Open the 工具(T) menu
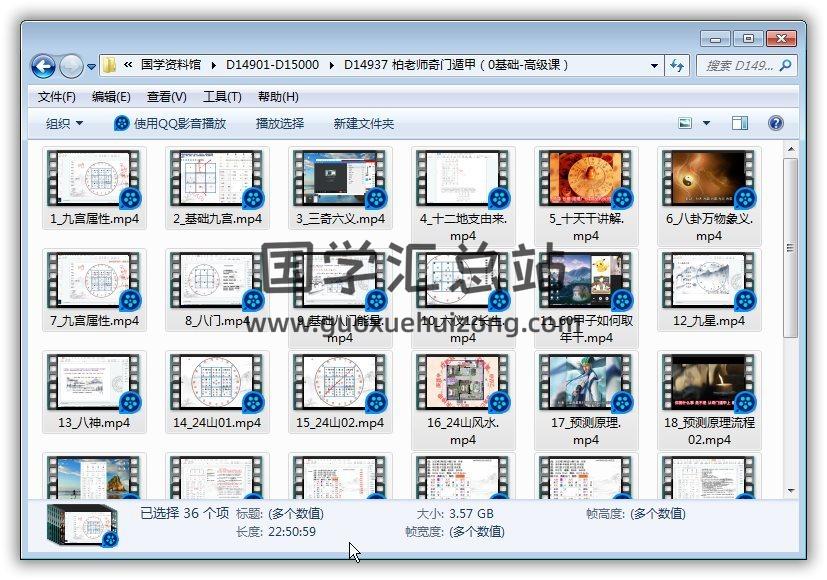The height and width of the screenshot is (580, 827). click(x=222, y=96)
